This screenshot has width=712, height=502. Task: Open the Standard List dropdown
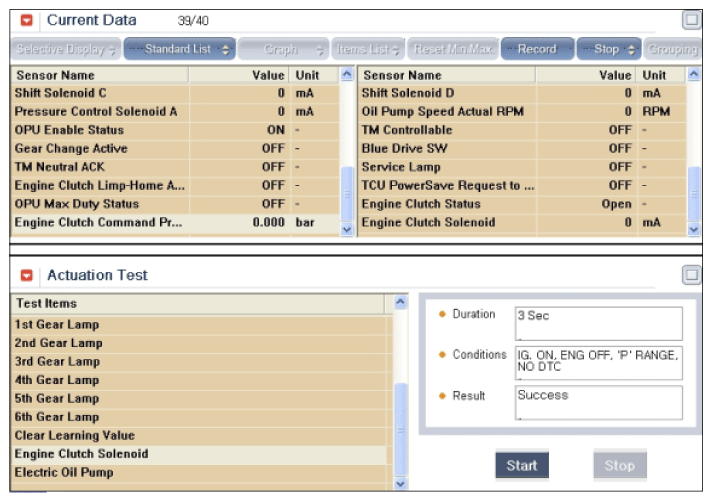[x=180, y=49]
